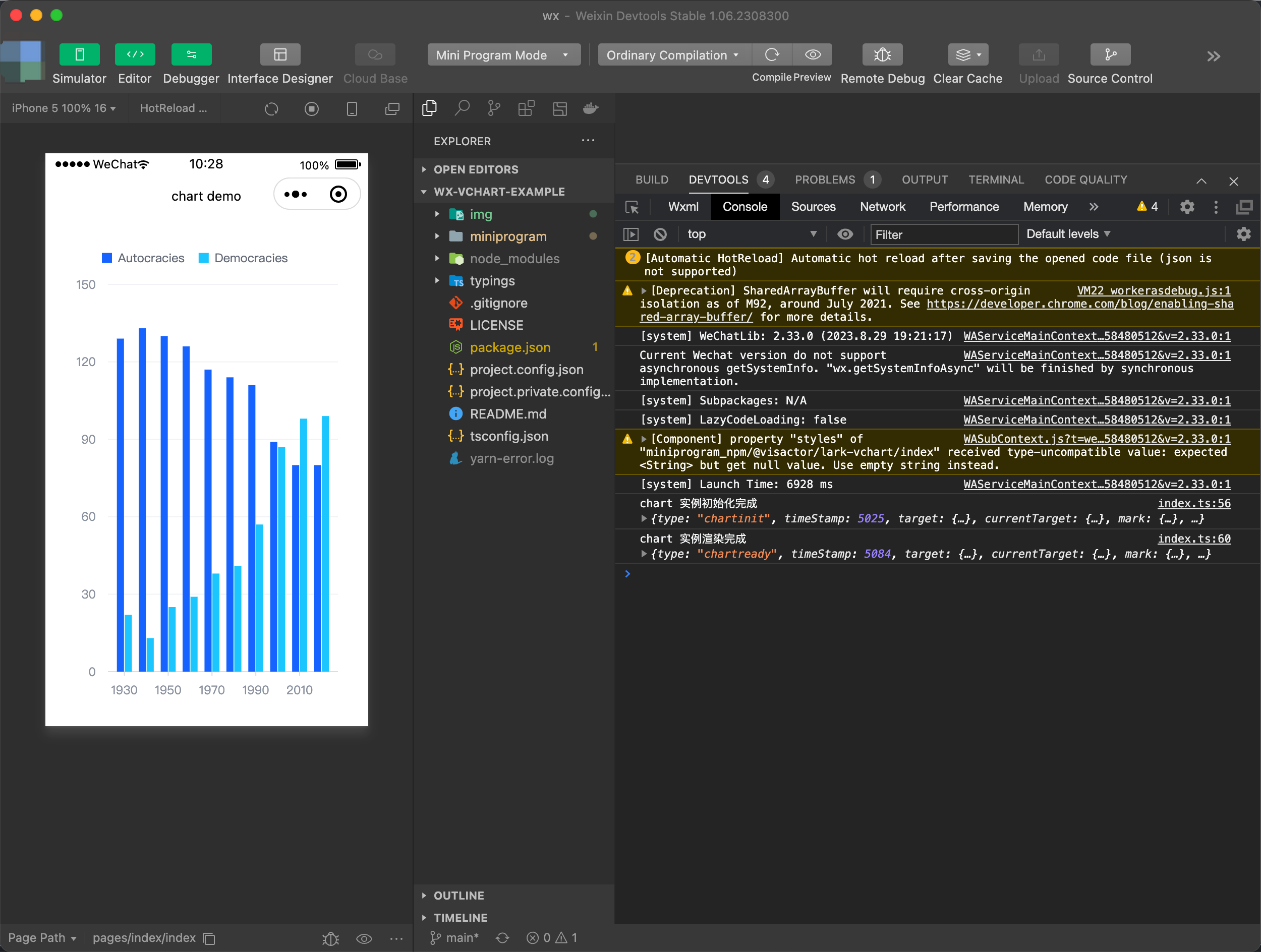Click the HotReload option

point(174,108)
